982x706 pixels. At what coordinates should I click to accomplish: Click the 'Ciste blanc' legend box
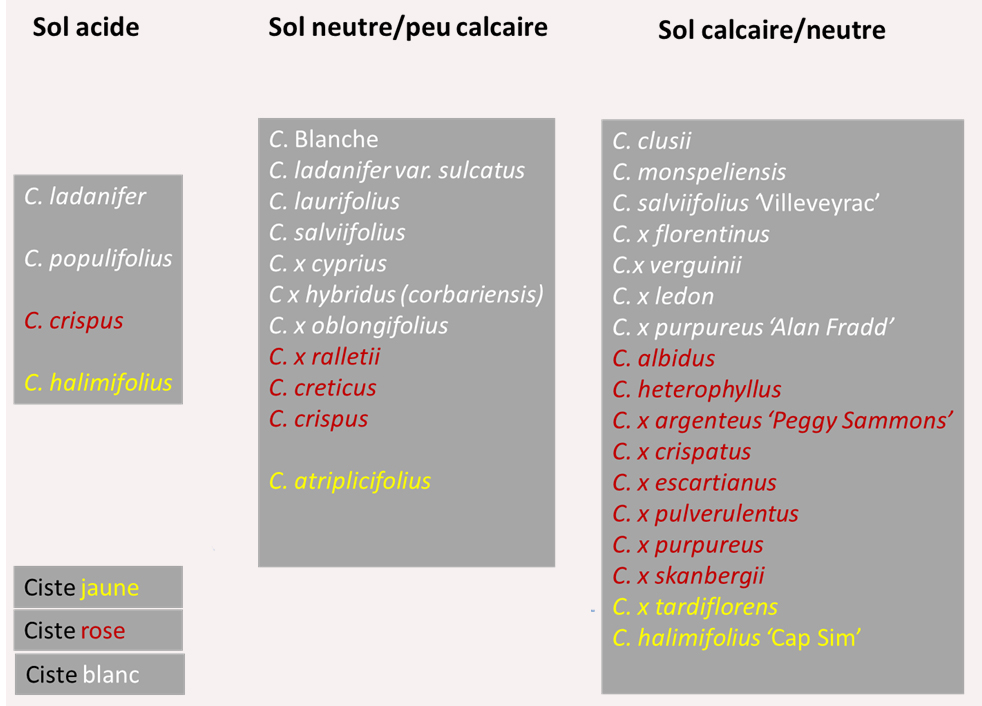pyautogui.click(x=99, y=674)
